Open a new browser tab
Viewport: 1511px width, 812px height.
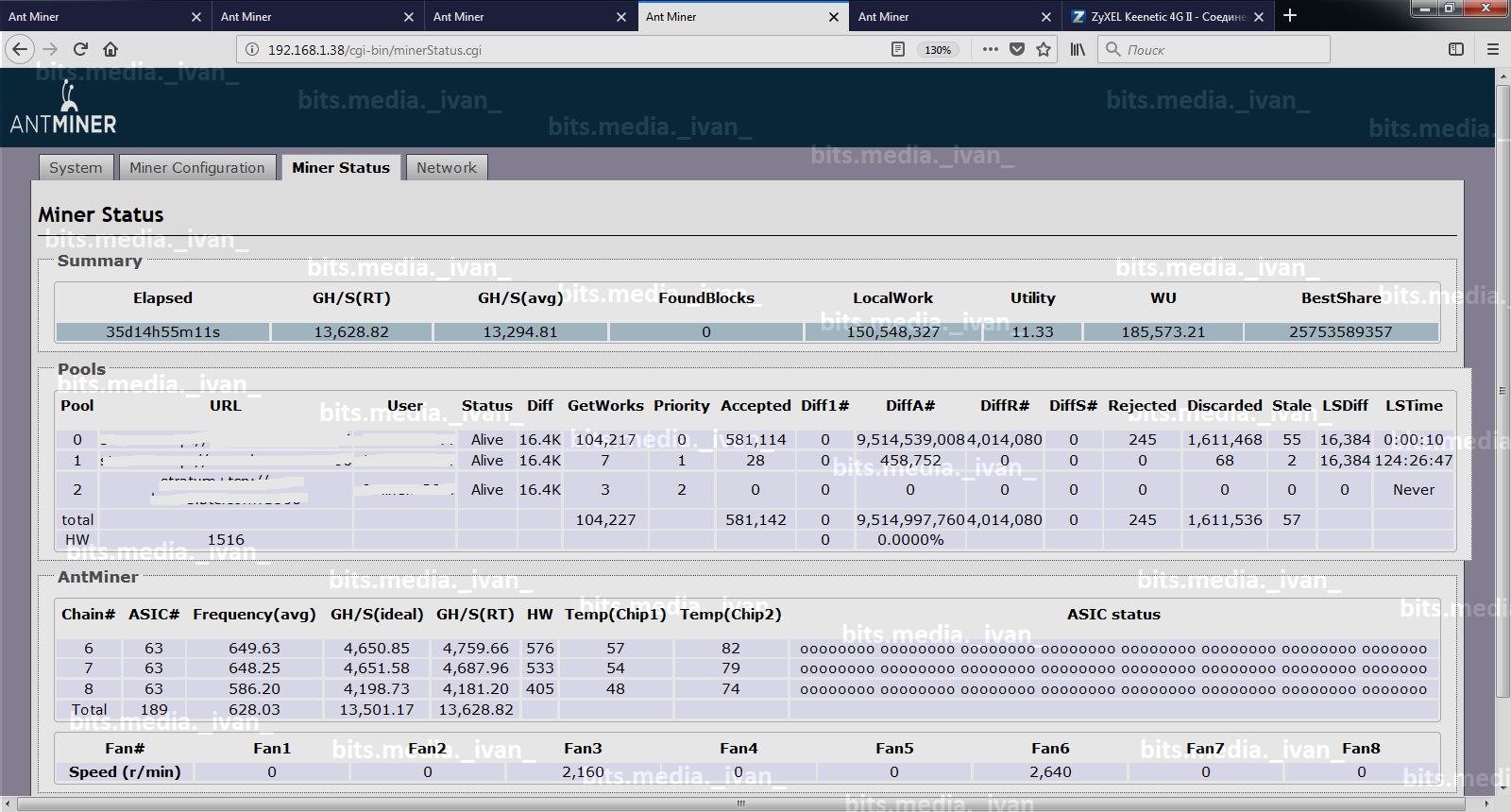(x=1290, y=16)
